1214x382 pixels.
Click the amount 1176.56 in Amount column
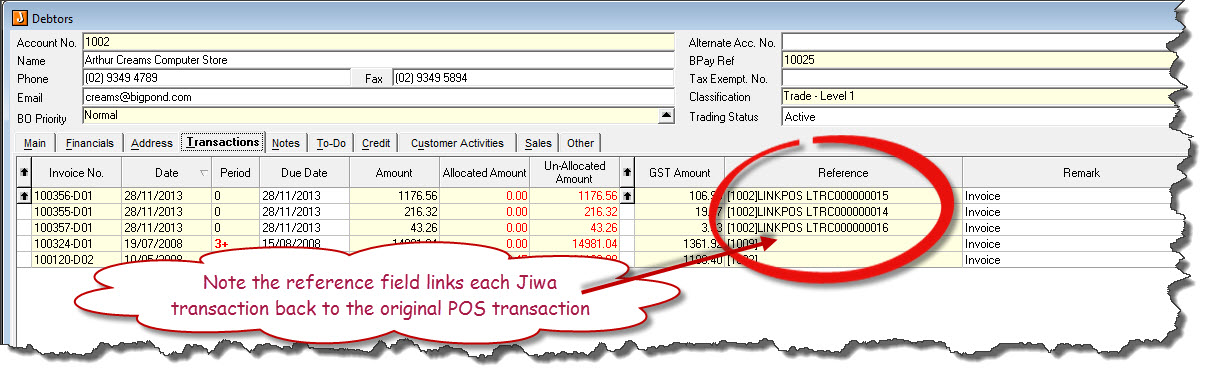click(x=394, y=196)
